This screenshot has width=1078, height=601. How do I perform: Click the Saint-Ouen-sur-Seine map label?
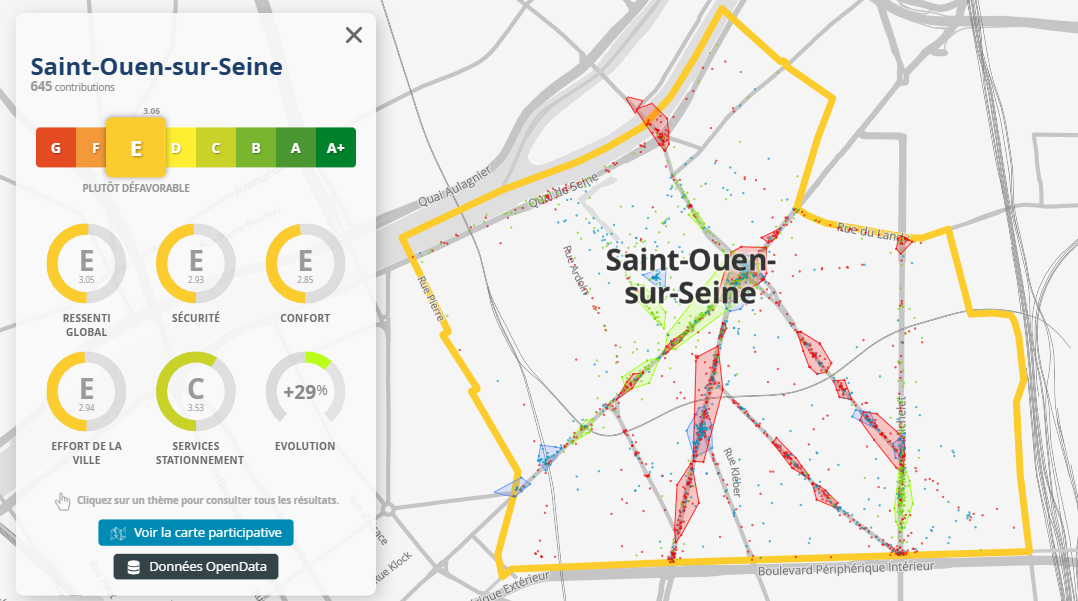[689, 276]
